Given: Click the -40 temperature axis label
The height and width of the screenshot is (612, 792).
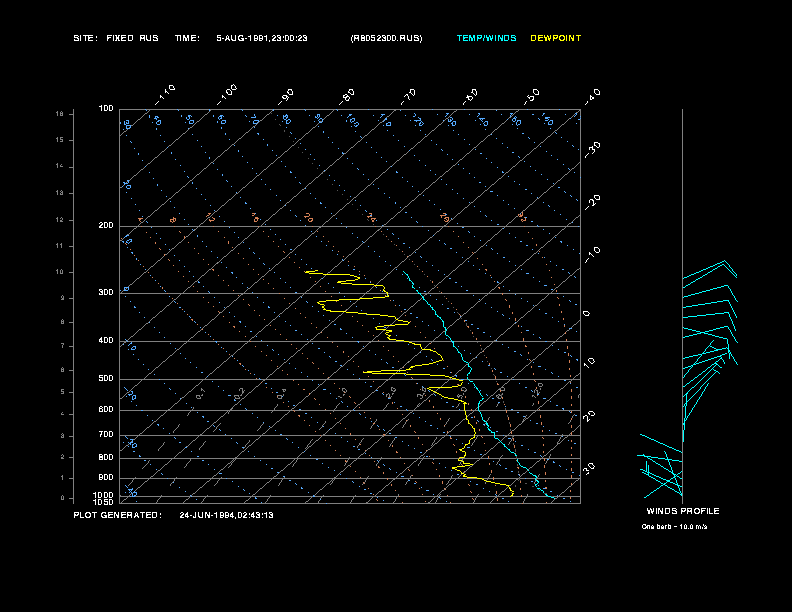Looking at the screenshot, I should coord(592,96).
